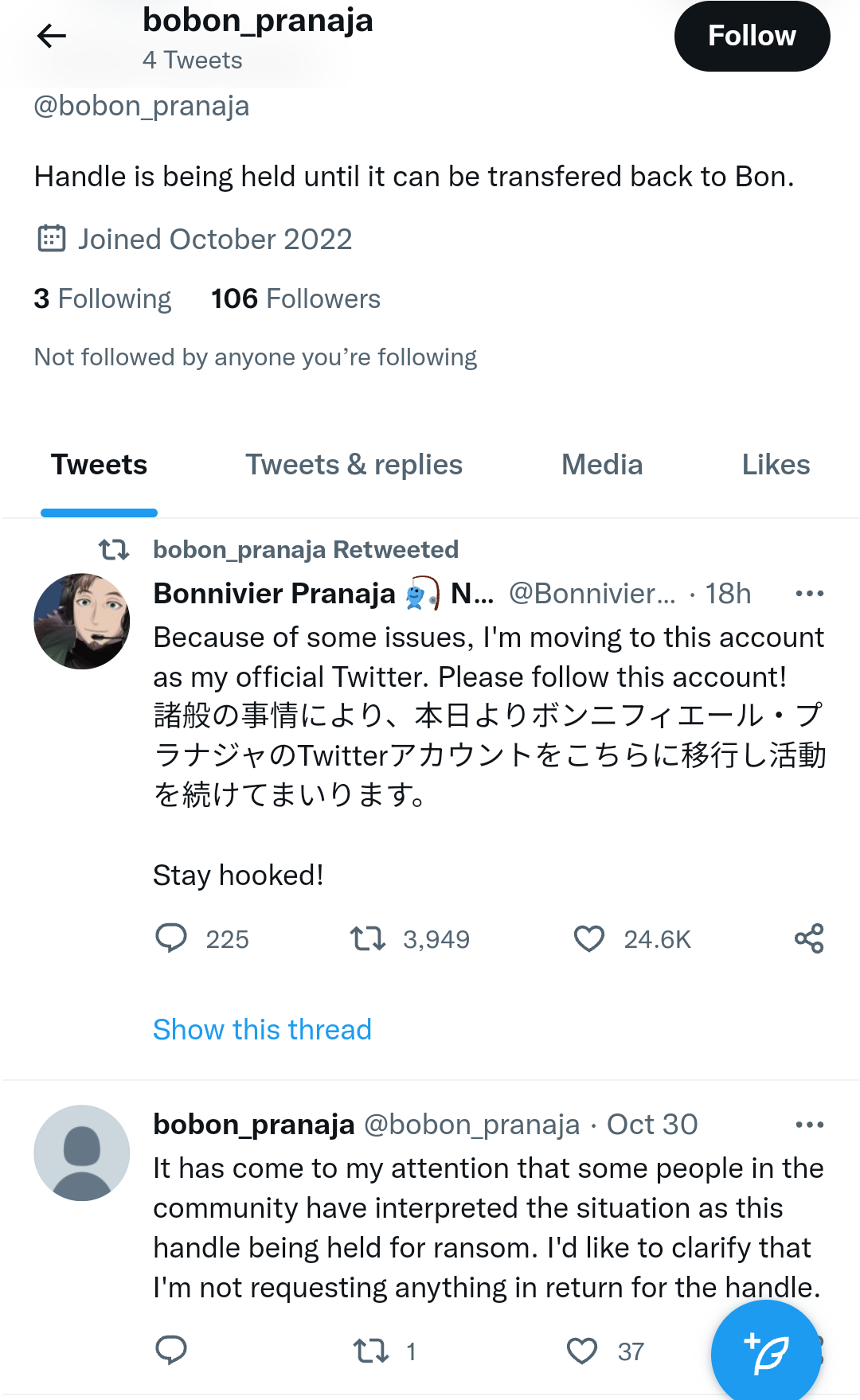Reply to Bonnivier Pranaja's tweet
The image size is (860, 1400).
pyautogui.click(x=171, y=938)
